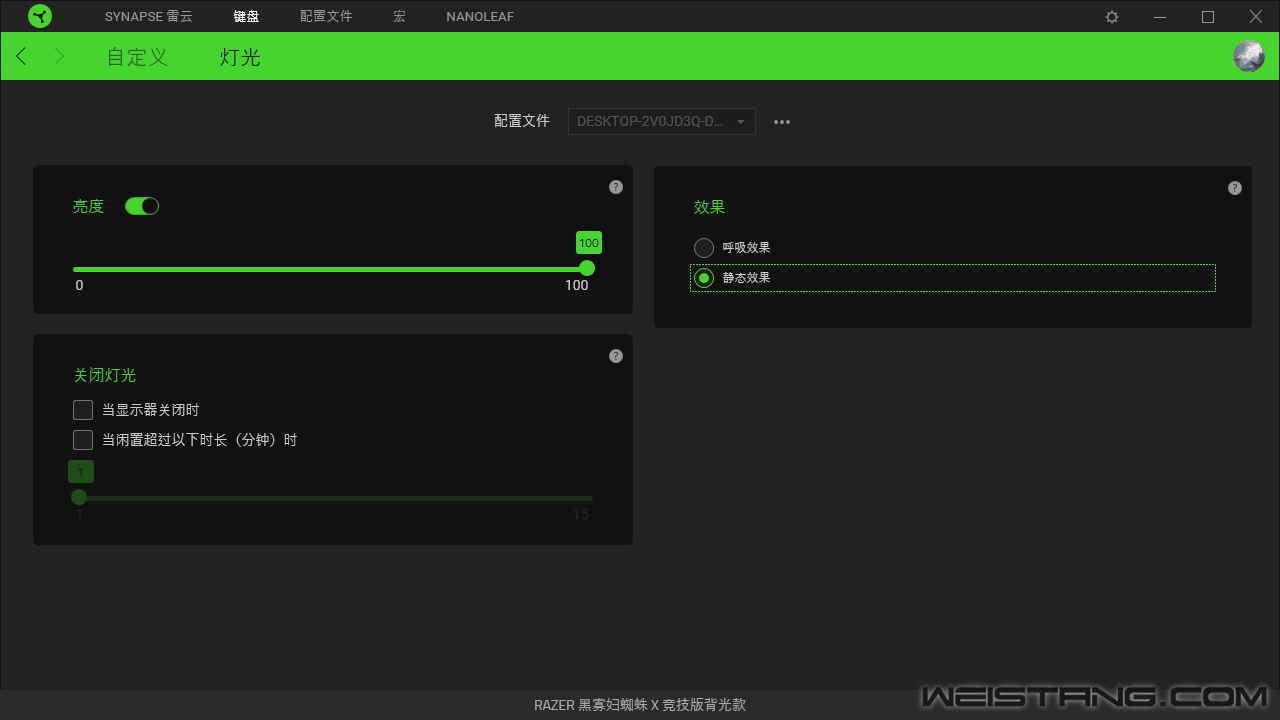Open the SYNAPSE 雷云 tab
Viewport: 1280px width, 720px height.
pyautogui.click(x=149, y=17)
